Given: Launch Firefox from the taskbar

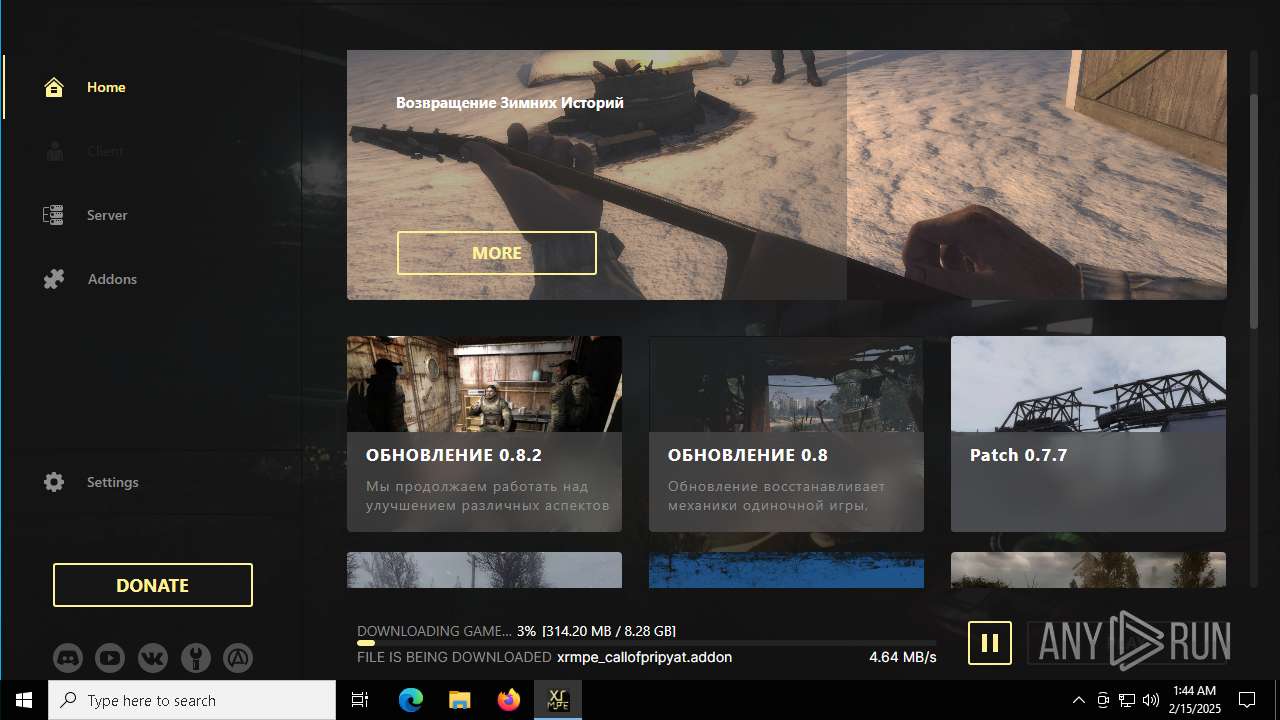Looking at the screenshot, I should pos(509,700).
